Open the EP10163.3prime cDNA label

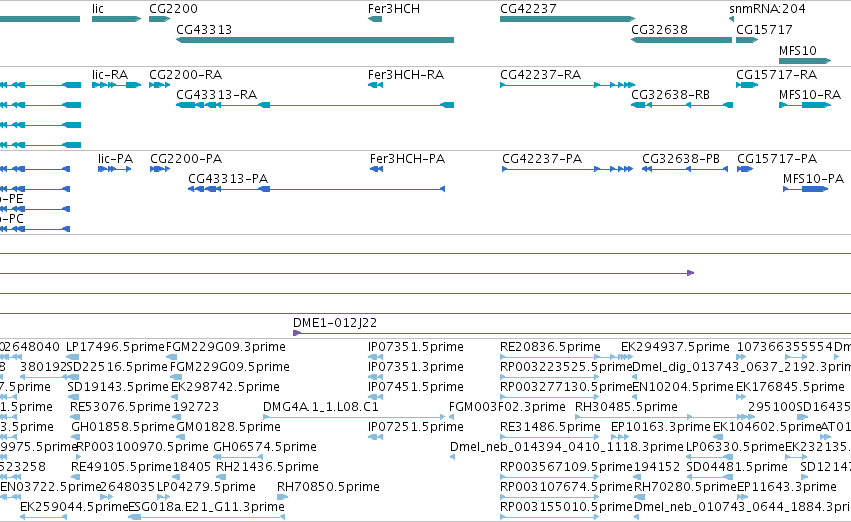(661, 427)
